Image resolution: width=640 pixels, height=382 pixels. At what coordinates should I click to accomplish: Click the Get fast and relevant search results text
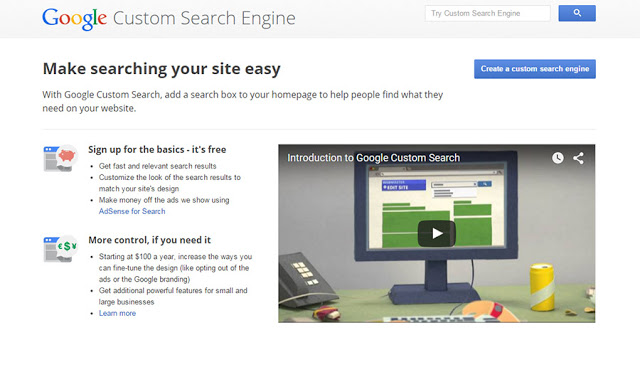pos(158,166)
